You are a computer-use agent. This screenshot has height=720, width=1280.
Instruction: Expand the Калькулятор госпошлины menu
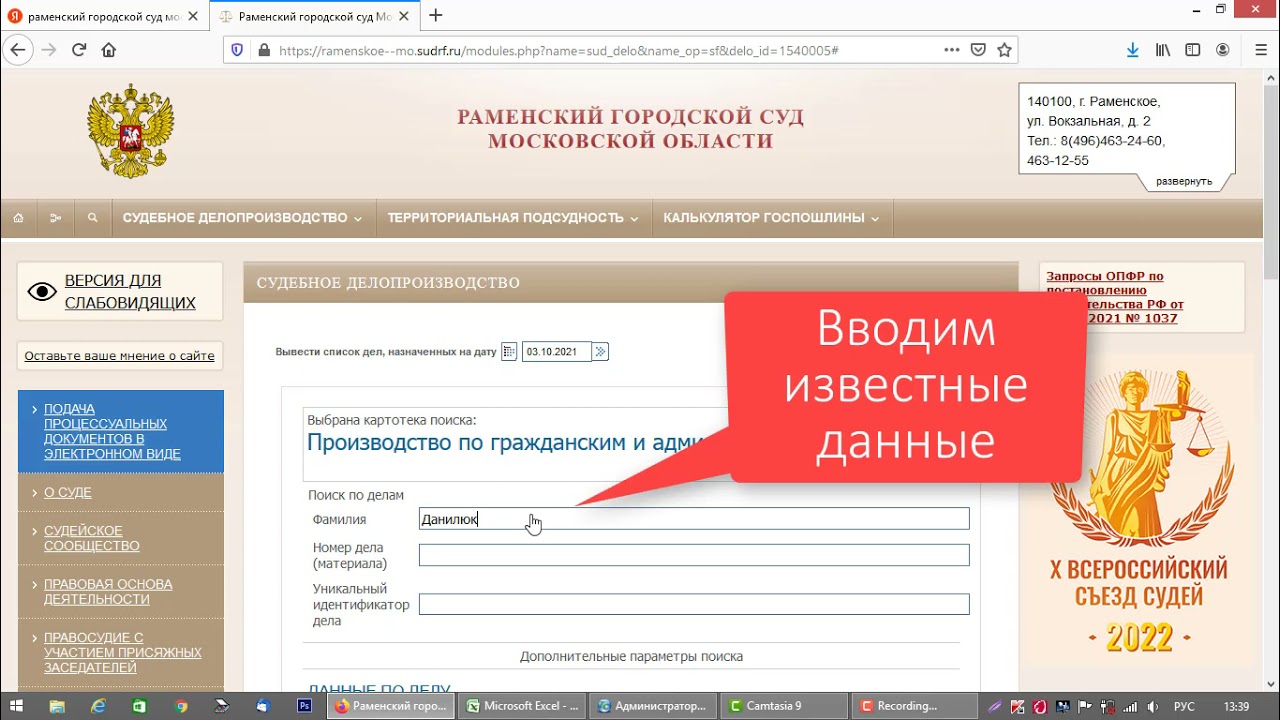(771, 218)
